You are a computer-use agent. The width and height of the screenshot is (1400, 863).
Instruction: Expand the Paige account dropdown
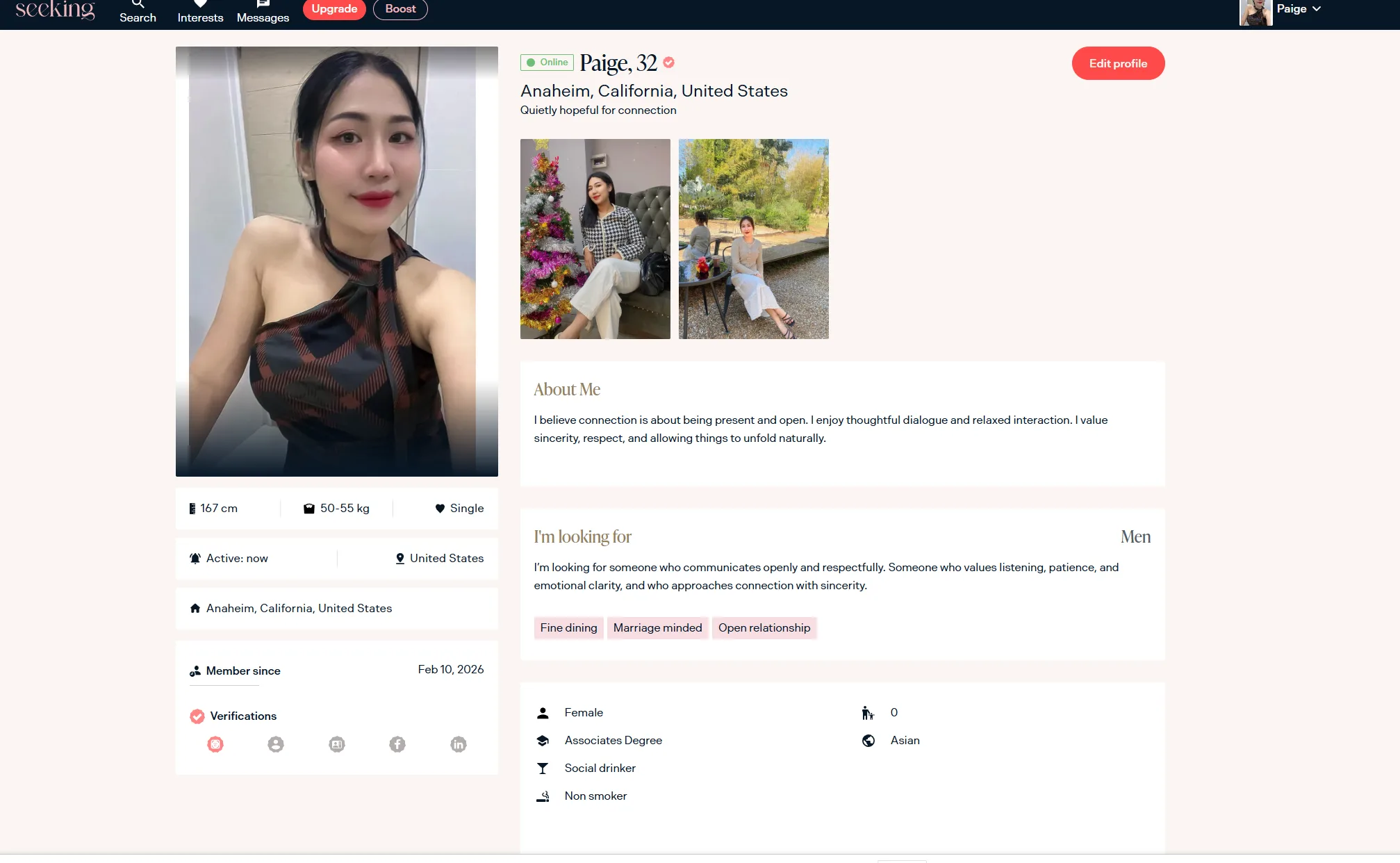1298,9
